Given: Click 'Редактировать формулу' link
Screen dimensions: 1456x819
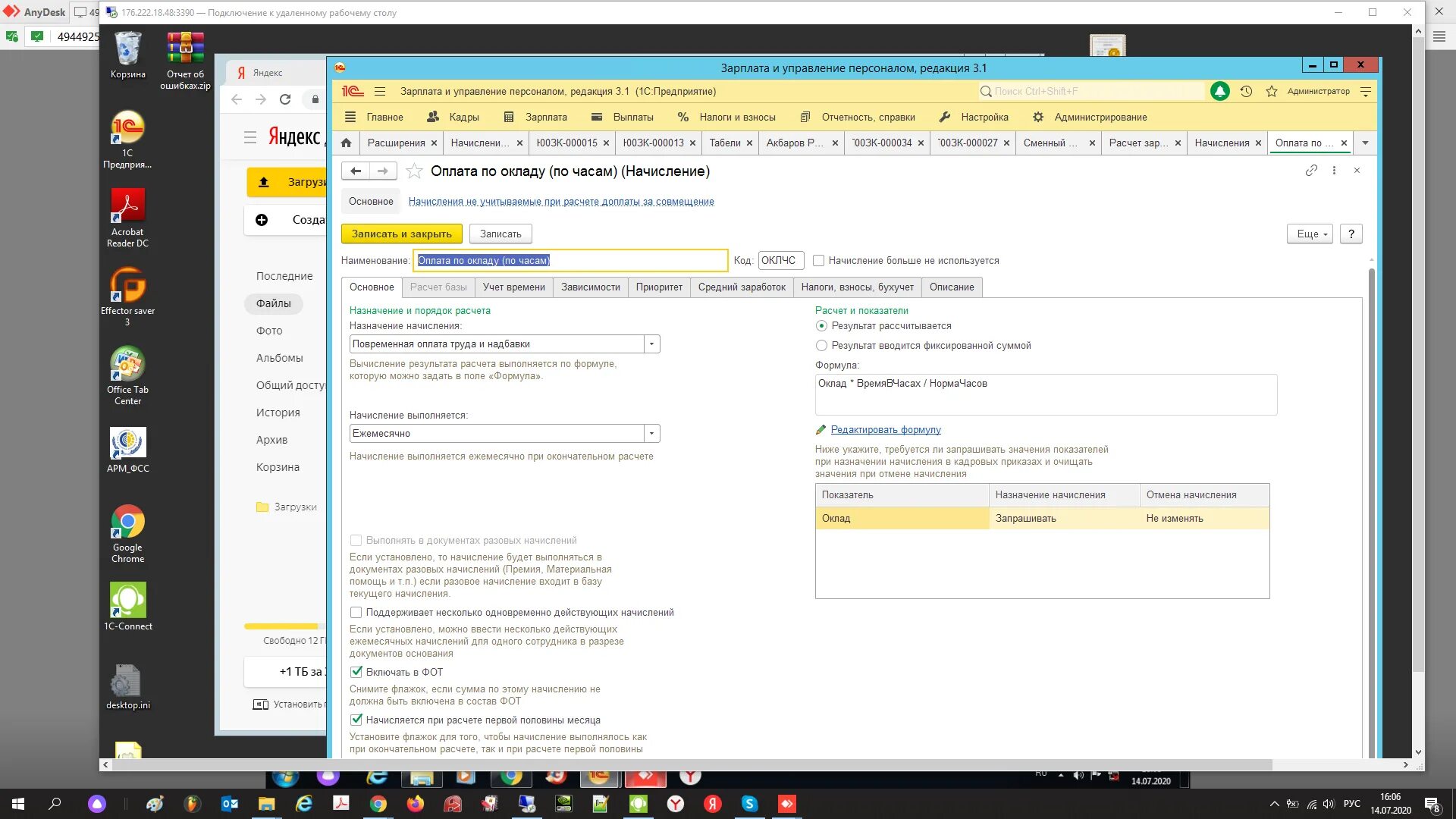Looking at the screenshot, I should pyautogui.click(x=885, y=430).
